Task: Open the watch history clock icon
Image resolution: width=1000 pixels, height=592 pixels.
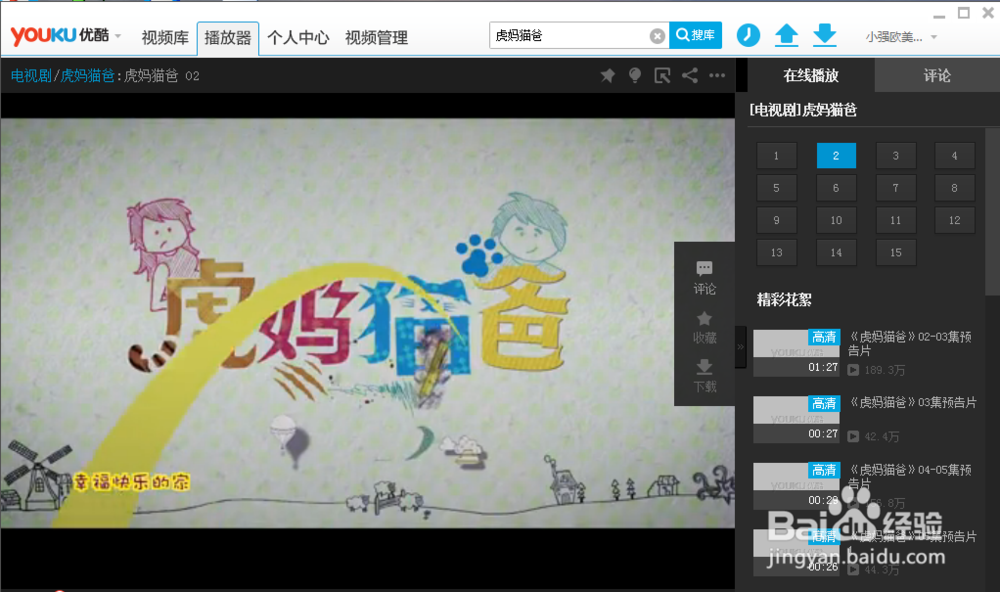Action: tap(748, 35)
